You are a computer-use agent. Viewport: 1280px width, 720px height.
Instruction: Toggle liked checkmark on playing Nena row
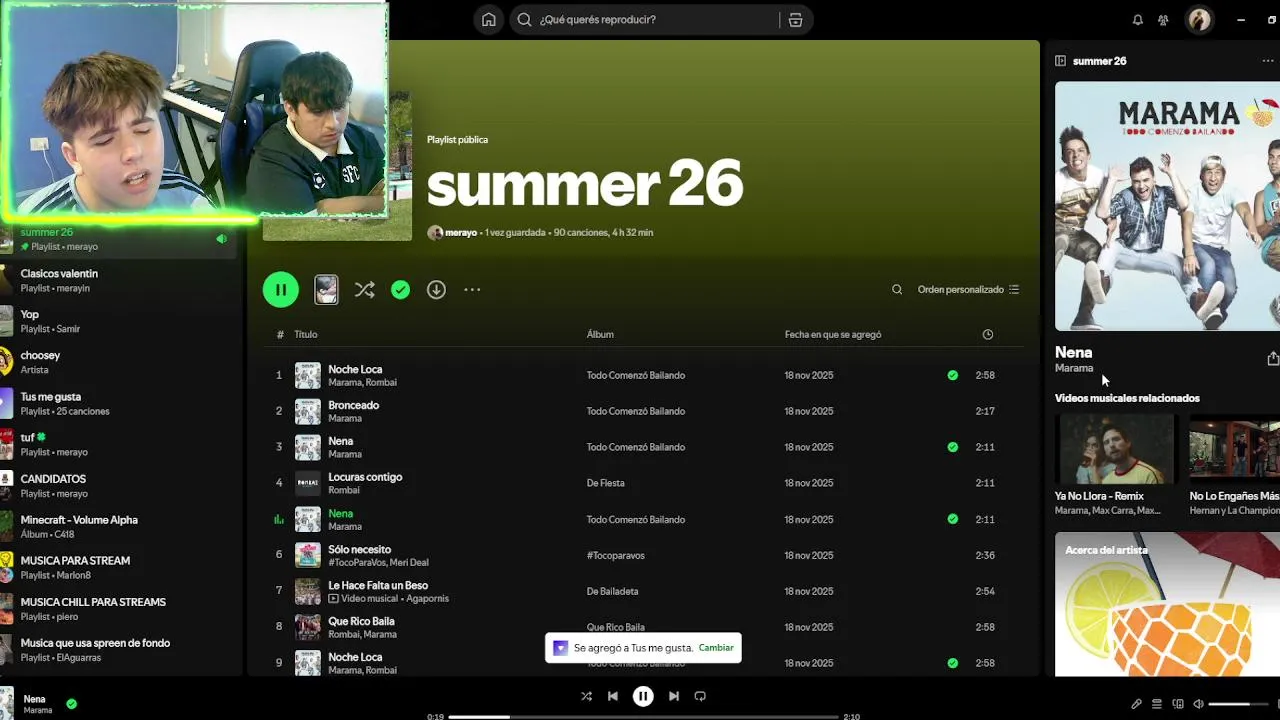click(x=952, y=519)
